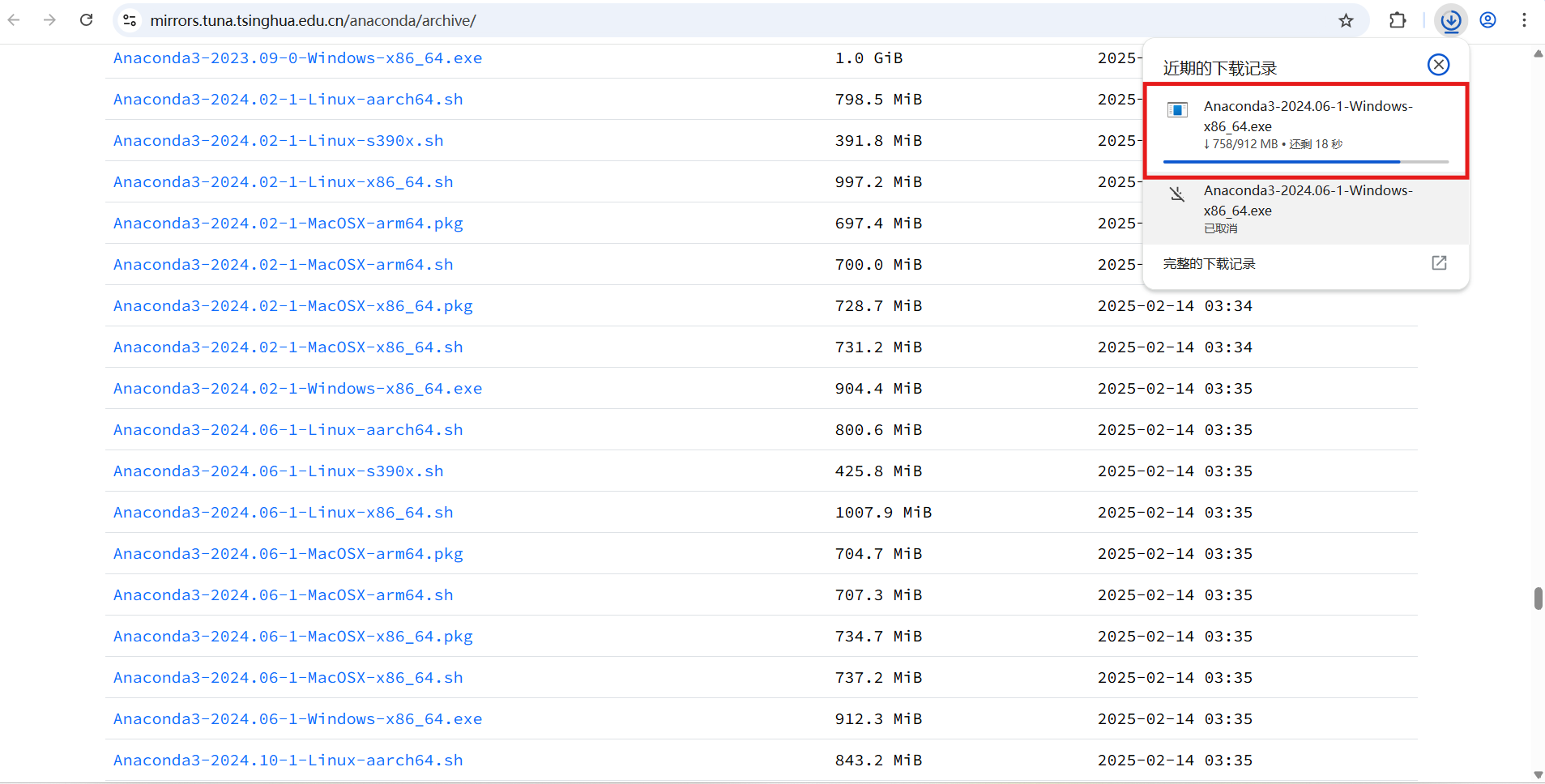Download Anaconda3-2023.09-0-Windows-x86_64.exe
Image resolution: width=1545 pixels, height=784 pixels.
297,58
